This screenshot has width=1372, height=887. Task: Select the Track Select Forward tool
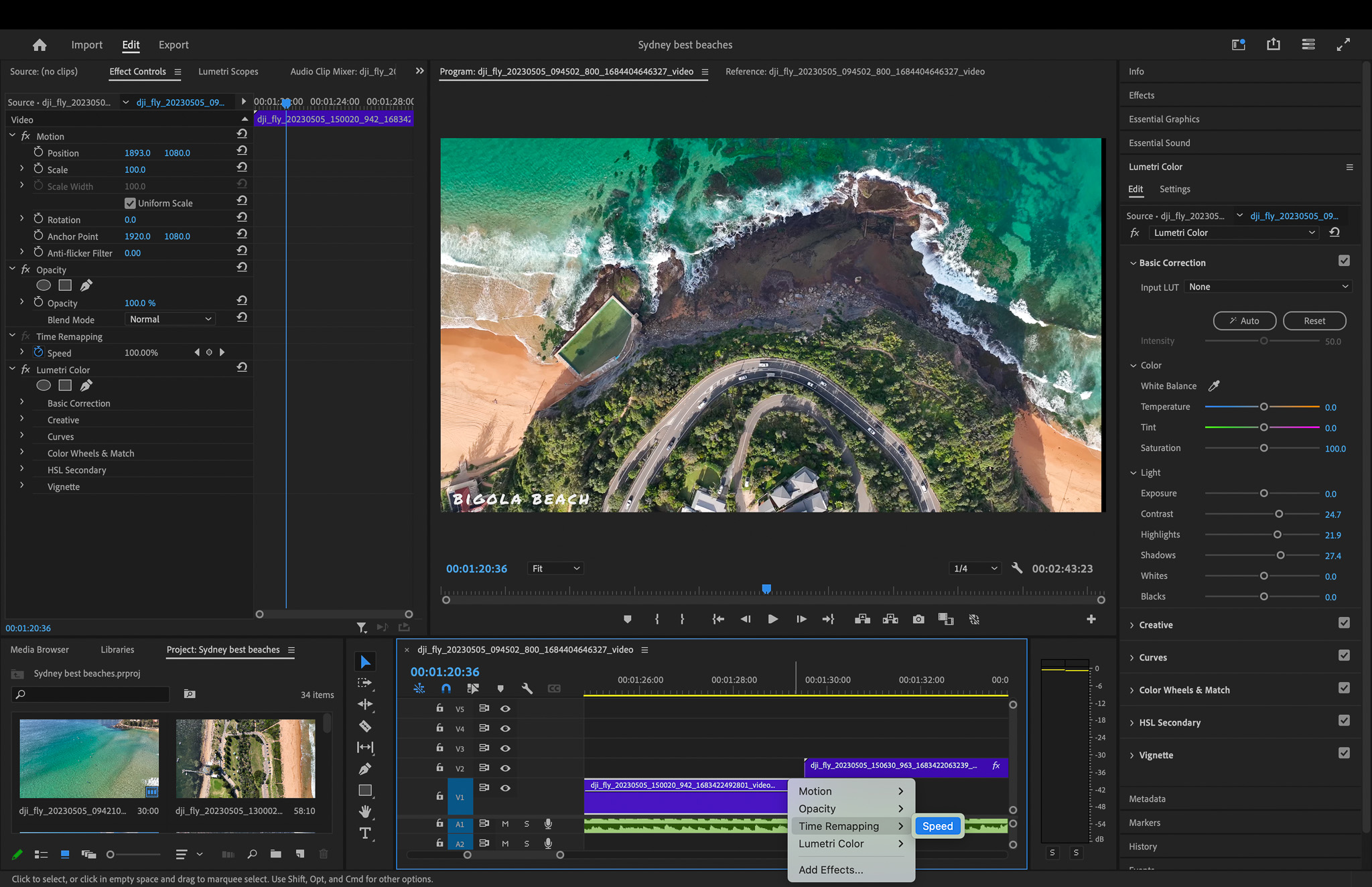365,683
